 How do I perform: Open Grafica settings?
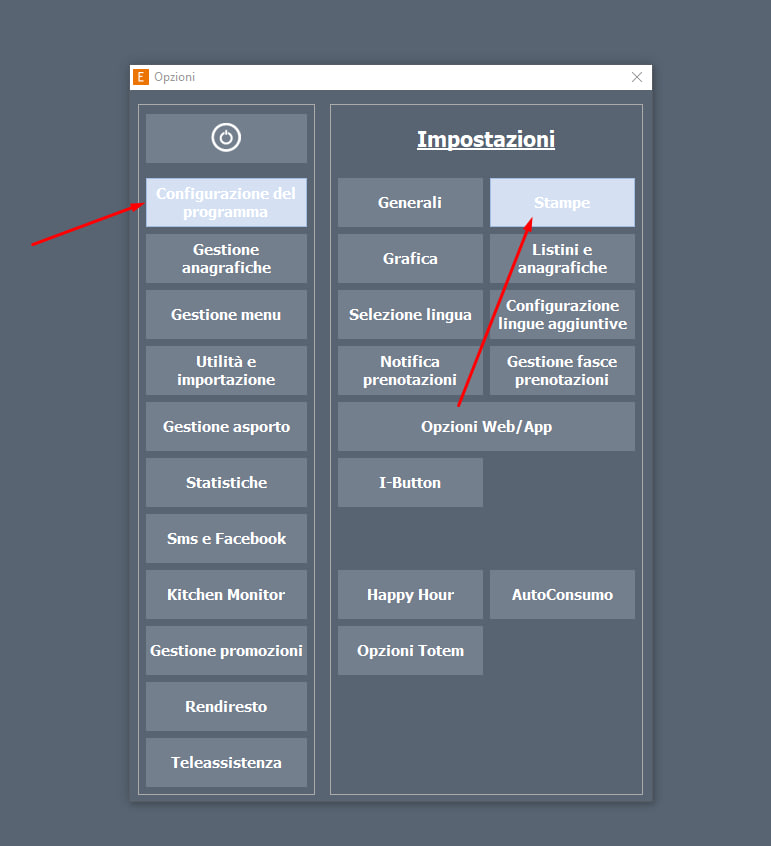pos(410,259)
